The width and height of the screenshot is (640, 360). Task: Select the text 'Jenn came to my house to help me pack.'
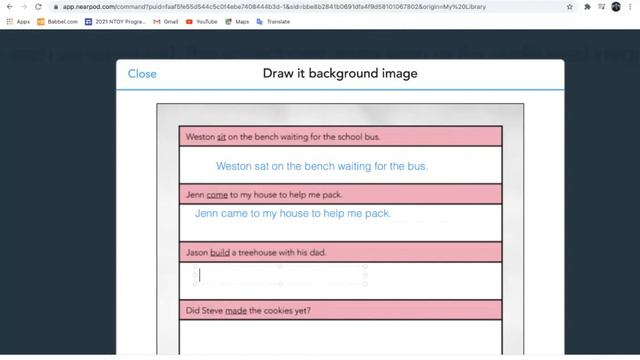click(x=293, y=213)
